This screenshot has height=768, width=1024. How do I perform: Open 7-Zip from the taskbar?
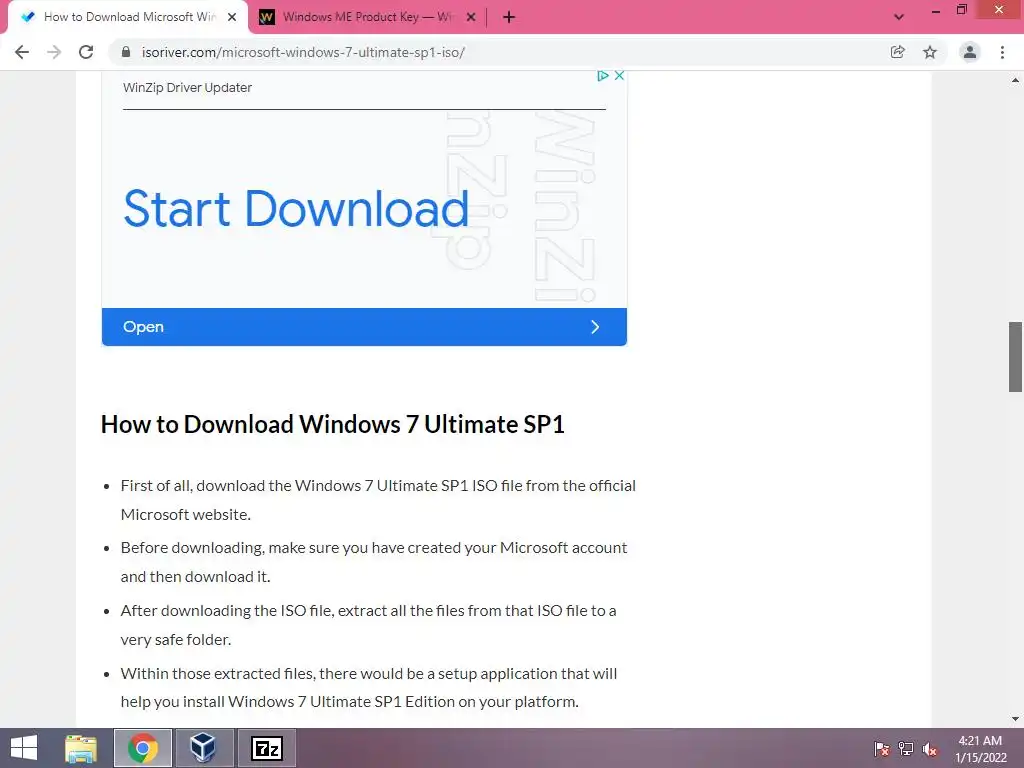pos(266,748)
